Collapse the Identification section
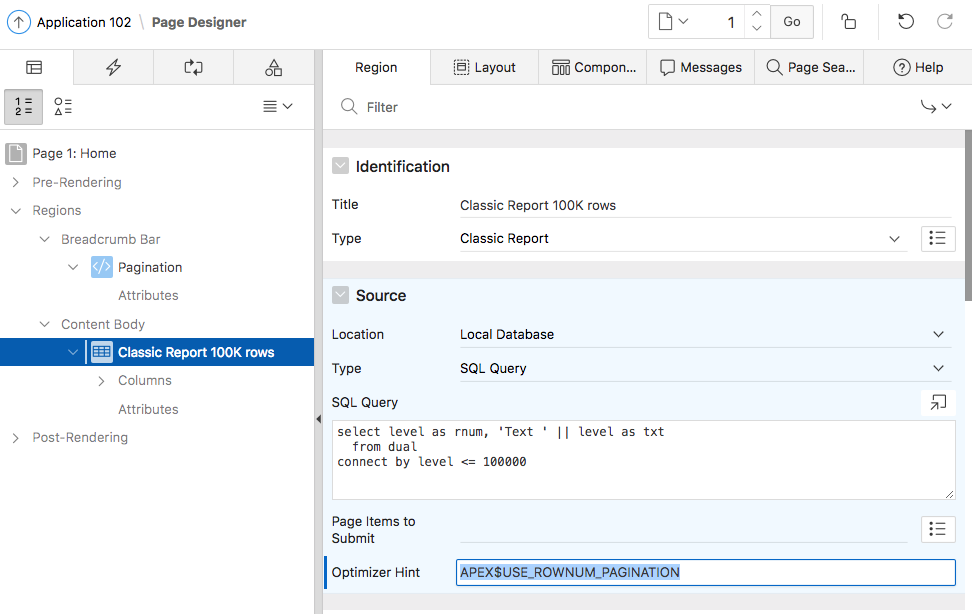972x614 pixels. 341,167
